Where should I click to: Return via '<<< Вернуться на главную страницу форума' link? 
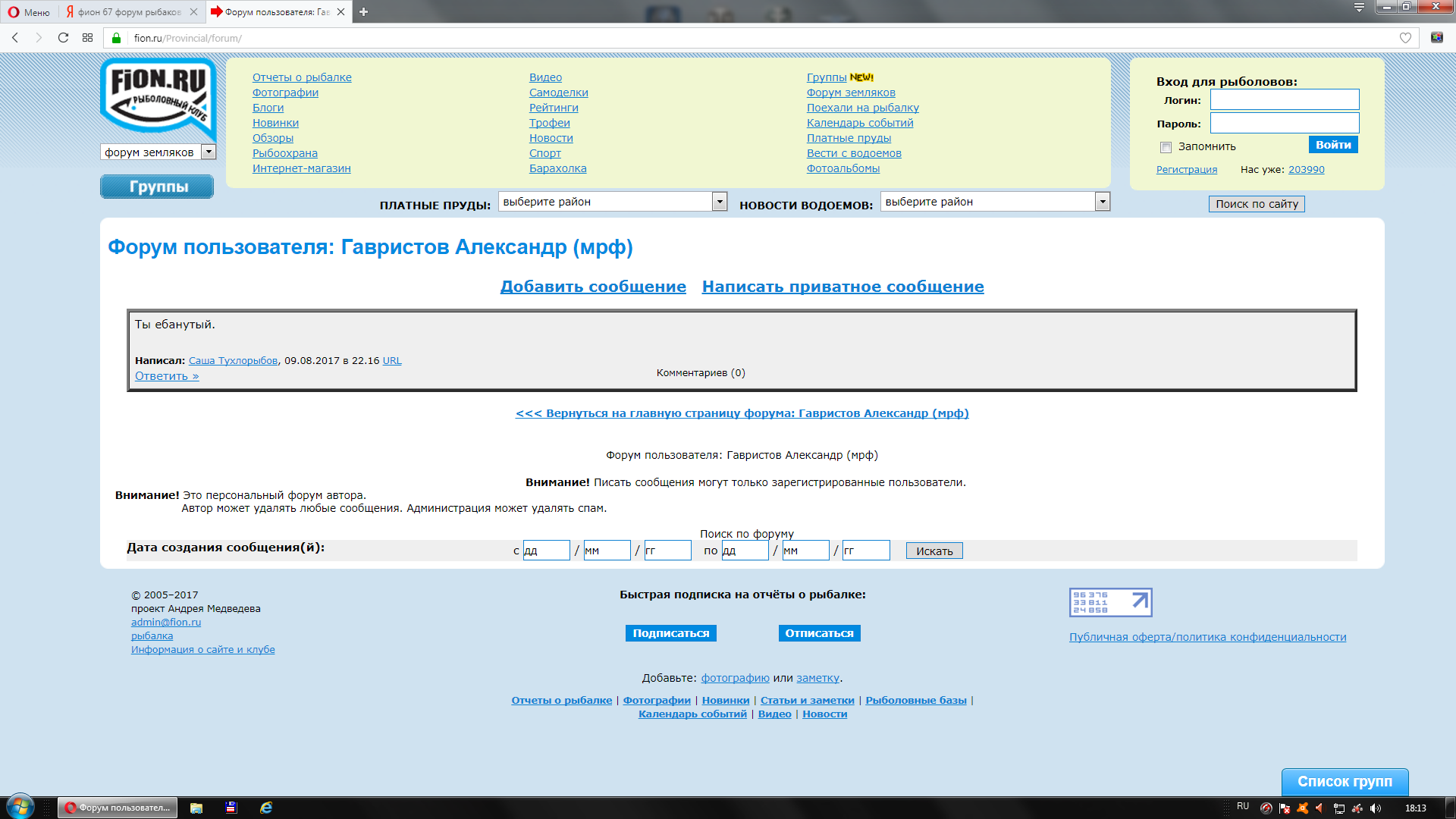point(742,413)
